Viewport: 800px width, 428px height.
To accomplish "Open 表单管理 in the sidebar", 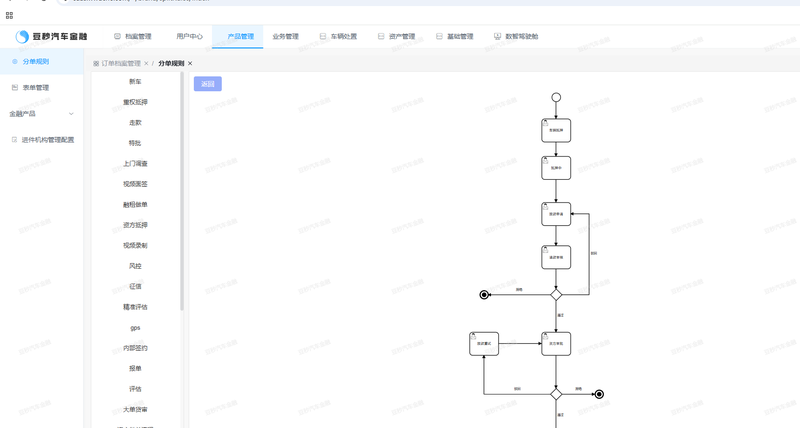I will [x=35, y=88].
